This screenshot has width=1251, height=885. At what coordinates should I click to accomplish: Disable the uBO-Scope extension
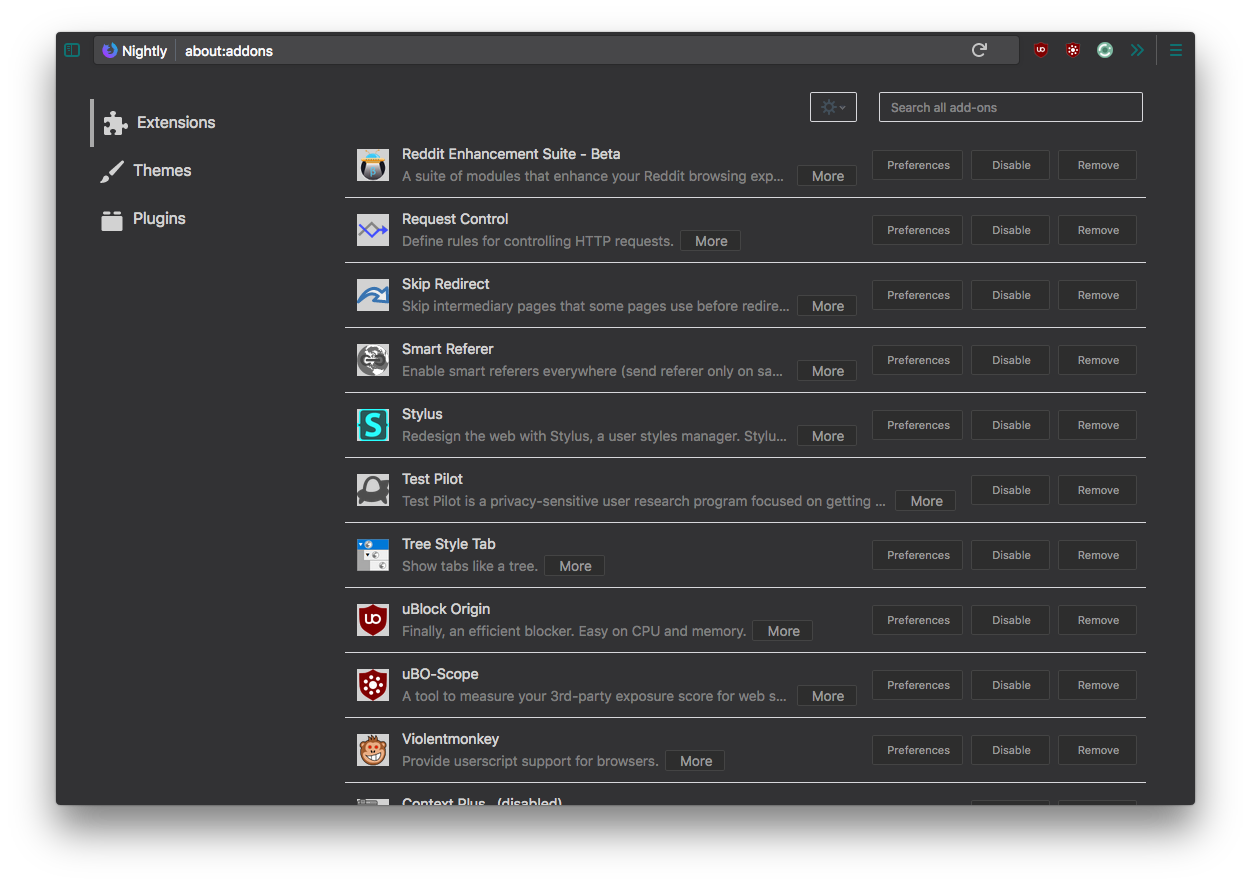click(1011, 685)
